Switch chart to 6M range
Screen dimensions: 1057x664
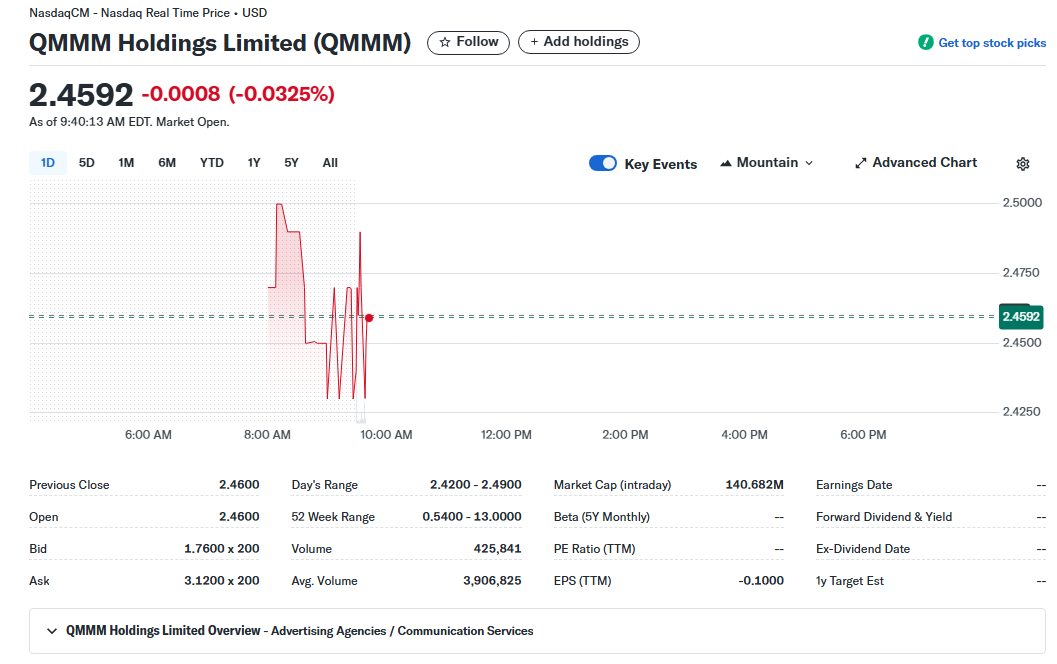(167, 163)
